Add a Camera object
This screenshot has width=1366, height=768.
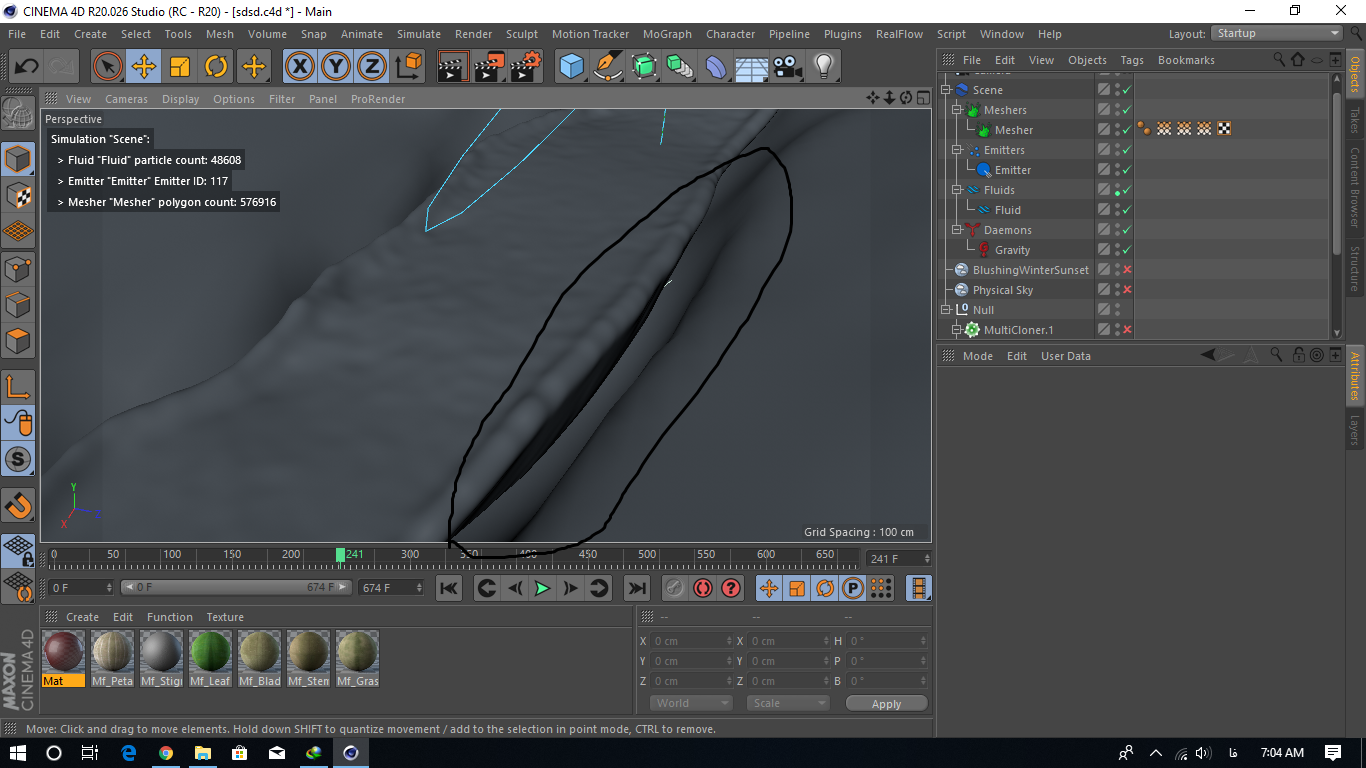(x=787, y=67)
